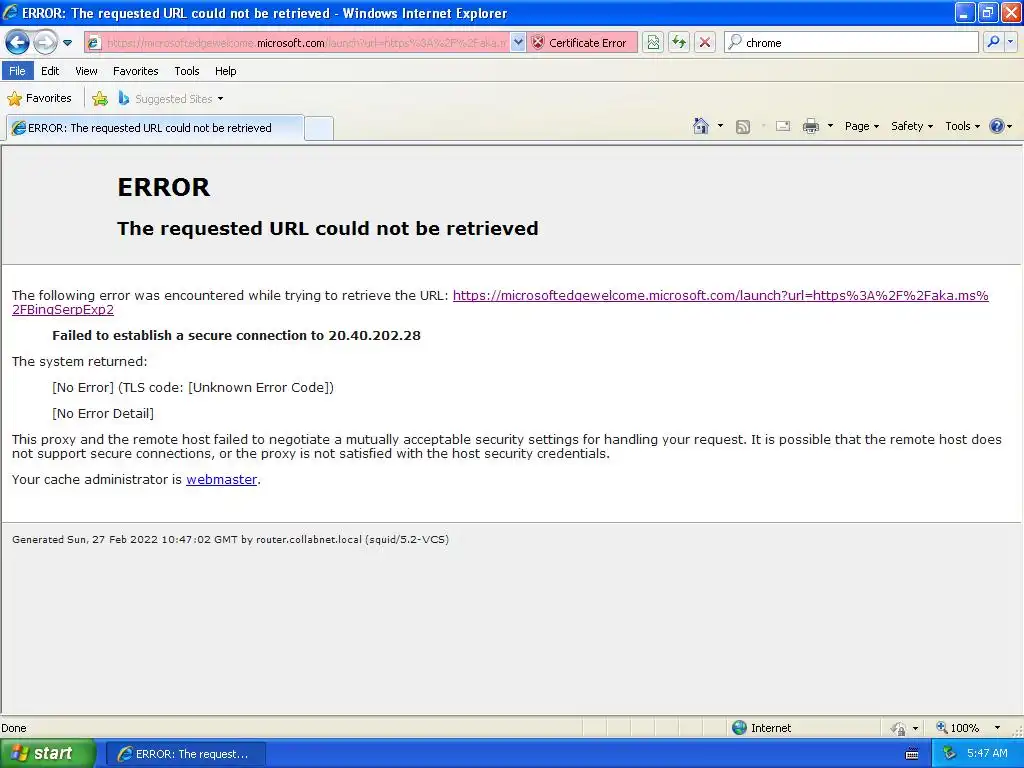Open the Certificate Error security report
Screen dimensions: 1024x768
(581, 43)
